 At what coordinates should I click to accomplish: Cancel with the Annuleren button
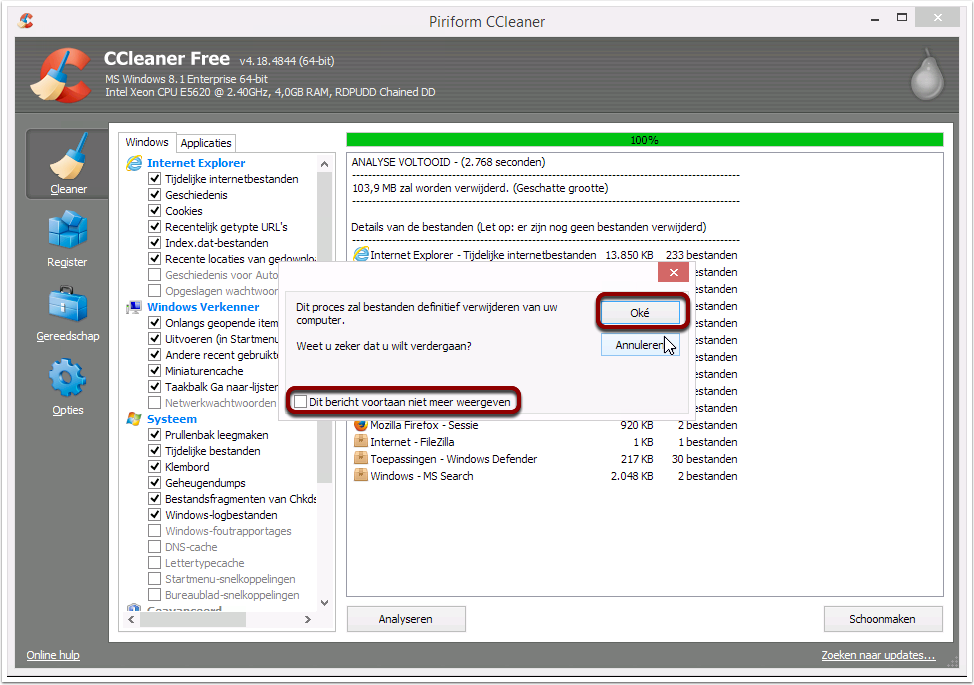640,345
